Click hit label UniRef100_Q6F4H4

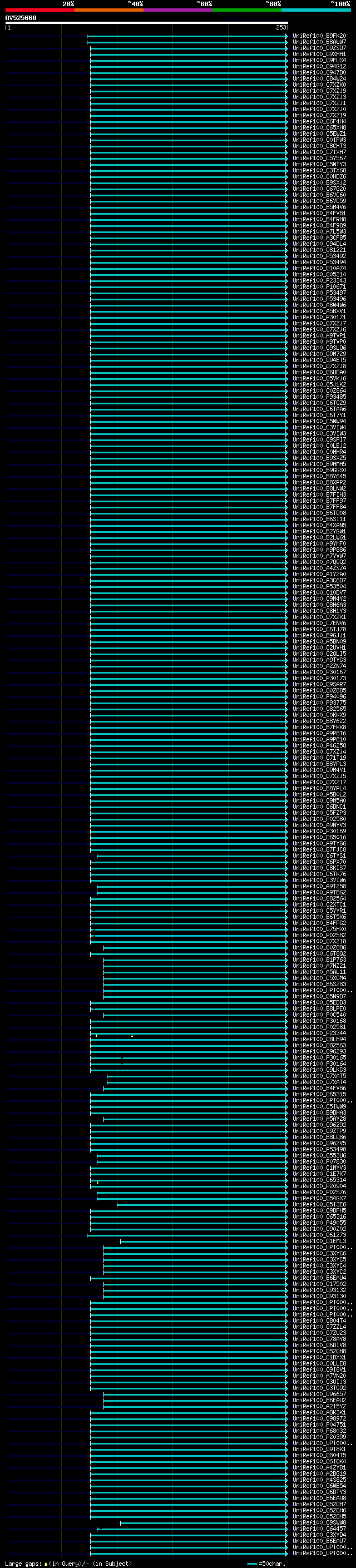(319, 122)
